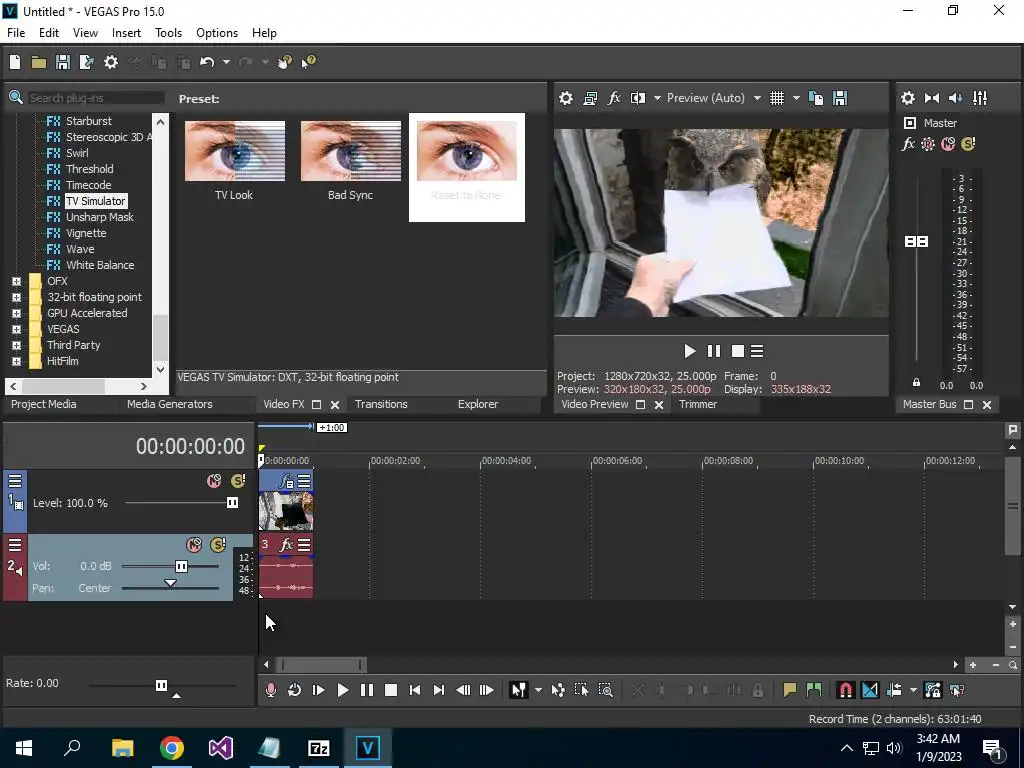
Task: Solo the Master bus
Action: point(968,144)
